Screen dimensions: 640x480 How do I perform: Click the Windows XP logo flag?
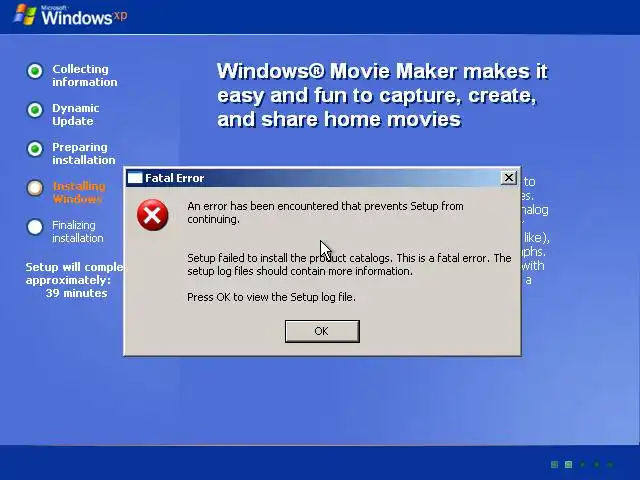(24, 15)
